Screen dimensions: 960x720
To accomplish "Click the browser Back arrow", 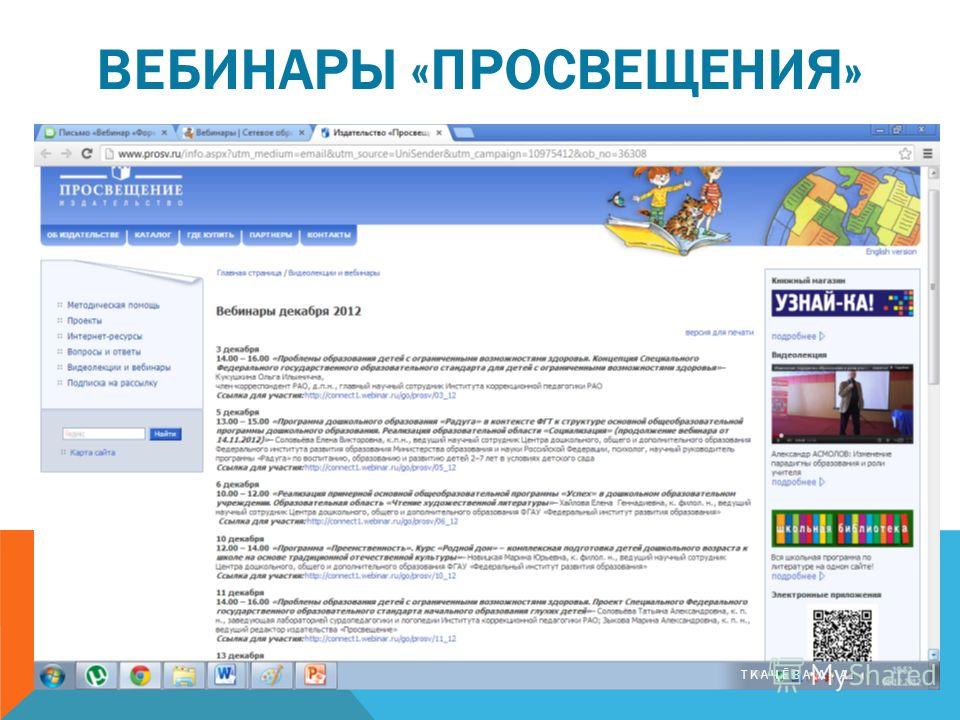I will coord(47,154).
